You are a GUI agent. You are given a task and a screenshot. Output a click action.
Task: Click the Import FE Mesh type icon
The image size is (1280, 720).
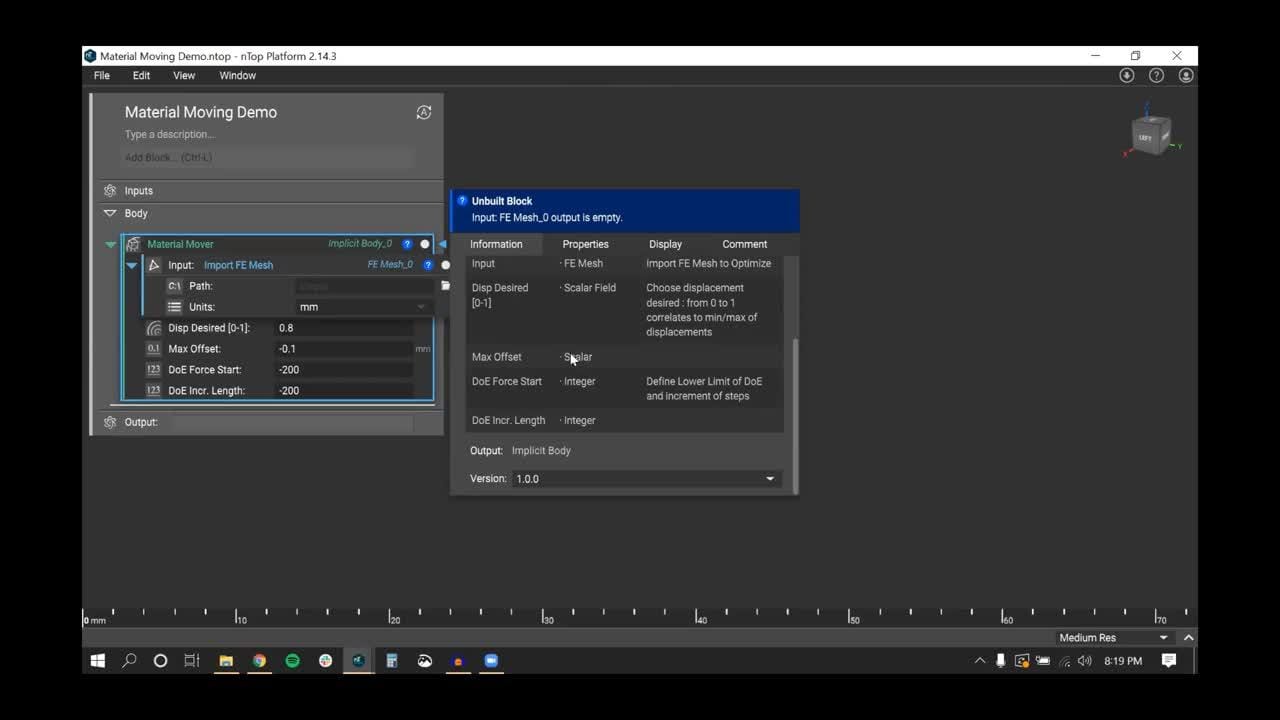(x=153, y=265)
